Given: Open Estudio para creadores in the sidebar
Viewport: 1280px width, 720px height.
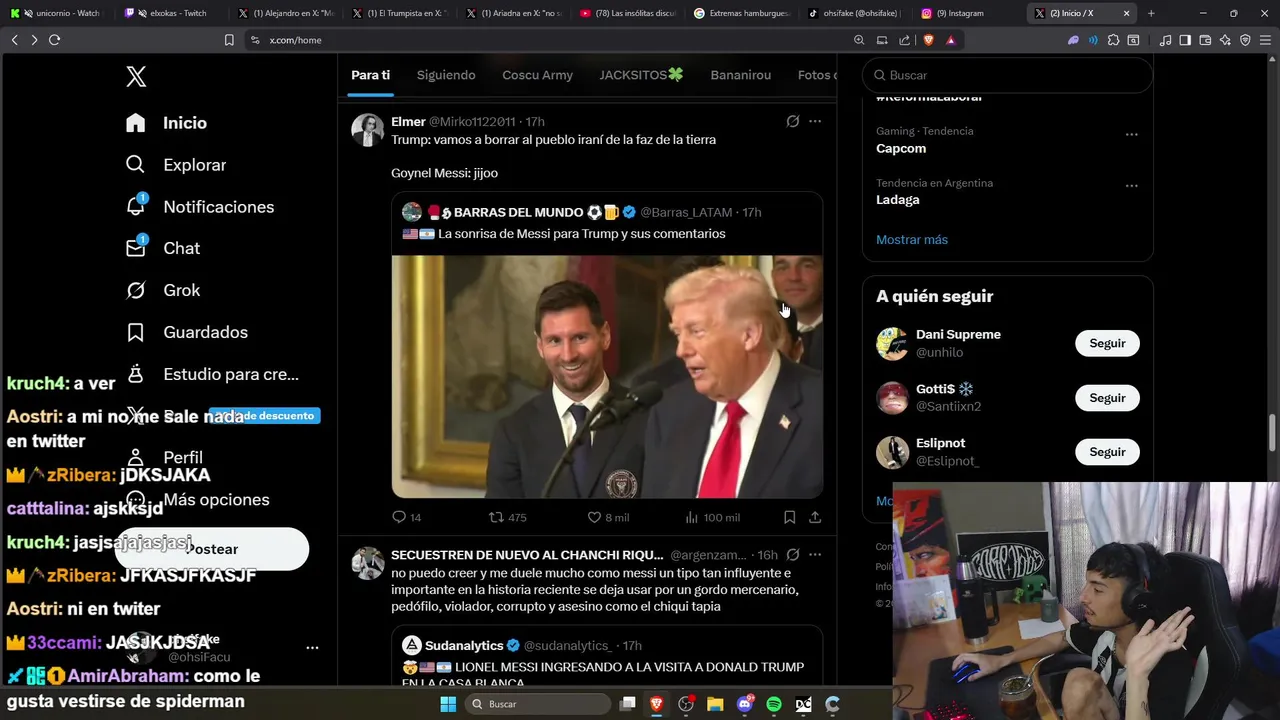Looking at the screenshot, I should (x=212, y=374).
